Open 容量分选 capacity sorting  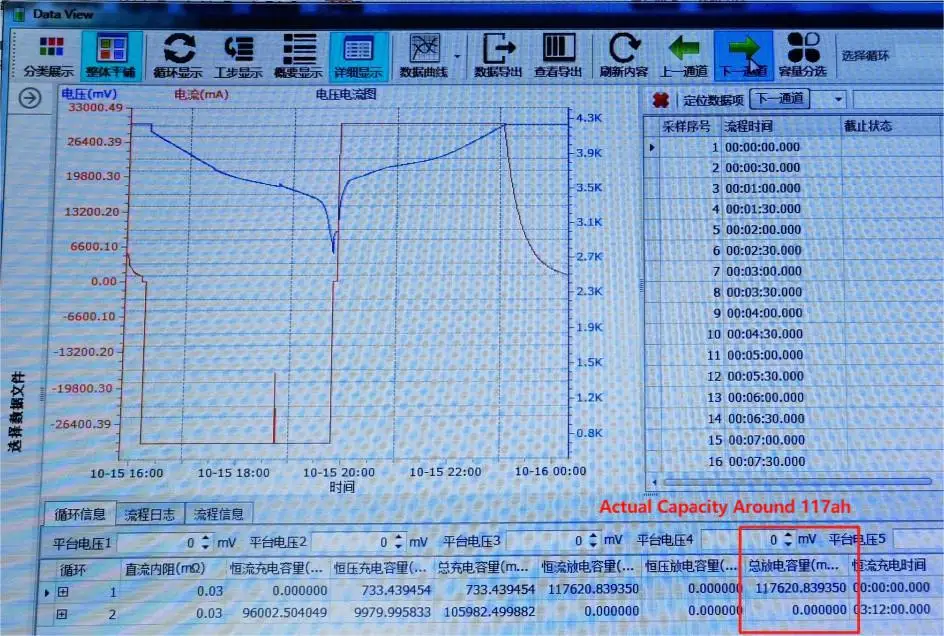coord(803,56)
